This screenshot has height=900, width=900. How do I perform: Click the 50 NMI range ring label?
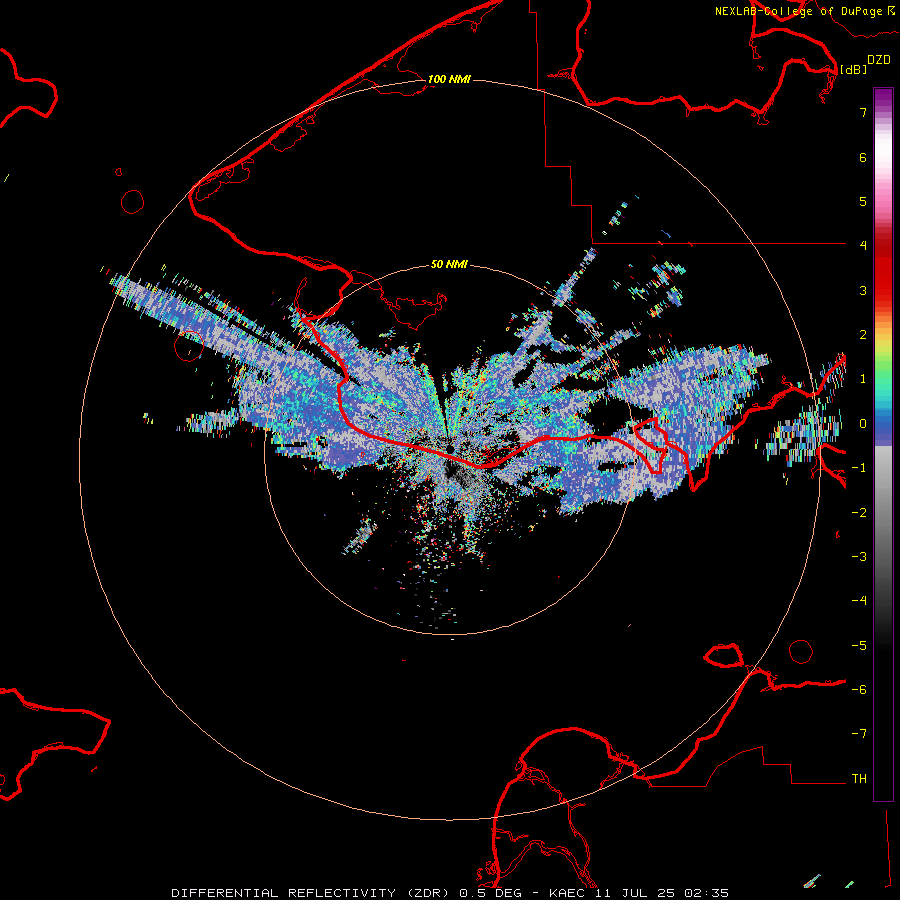point(449,264)
